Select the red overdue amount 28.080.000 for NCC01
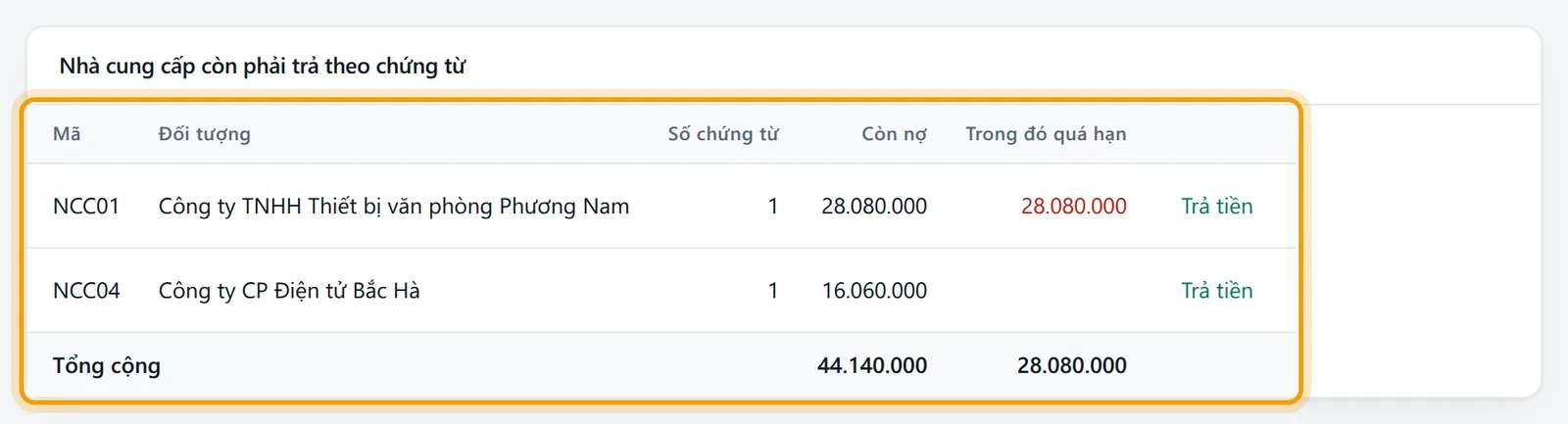Image resolution: width=1568 pixels, height=424 pixels. 1074,206
